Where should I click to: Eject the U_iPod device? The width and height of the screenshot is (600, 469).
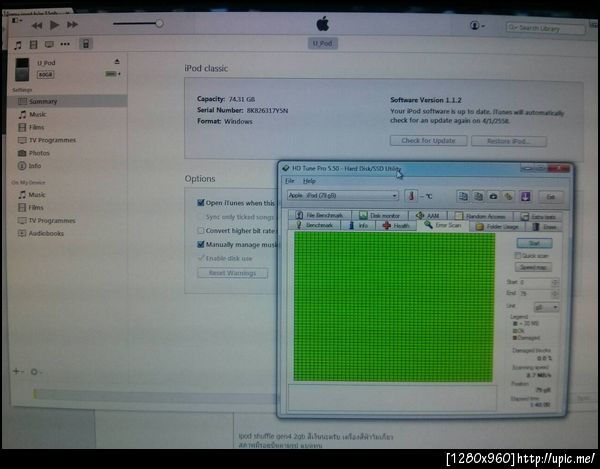117,61
